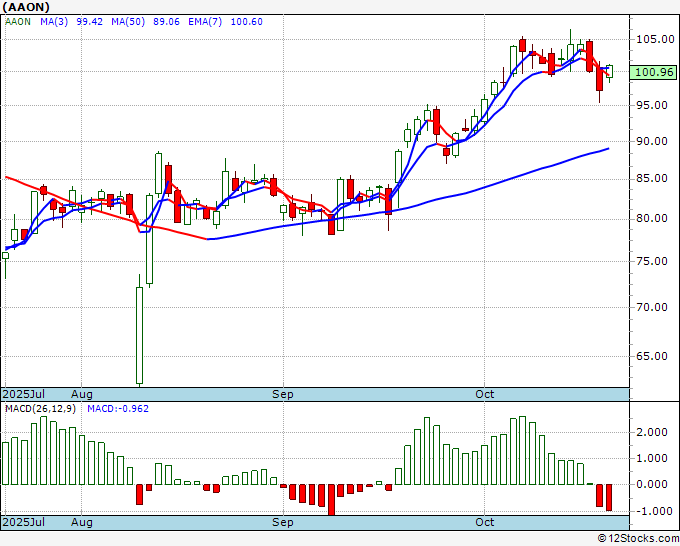Image resolution: width=680 pixels, height=546 pixels.
Task: Click the 100.96 current price tag
Action: 654,72
